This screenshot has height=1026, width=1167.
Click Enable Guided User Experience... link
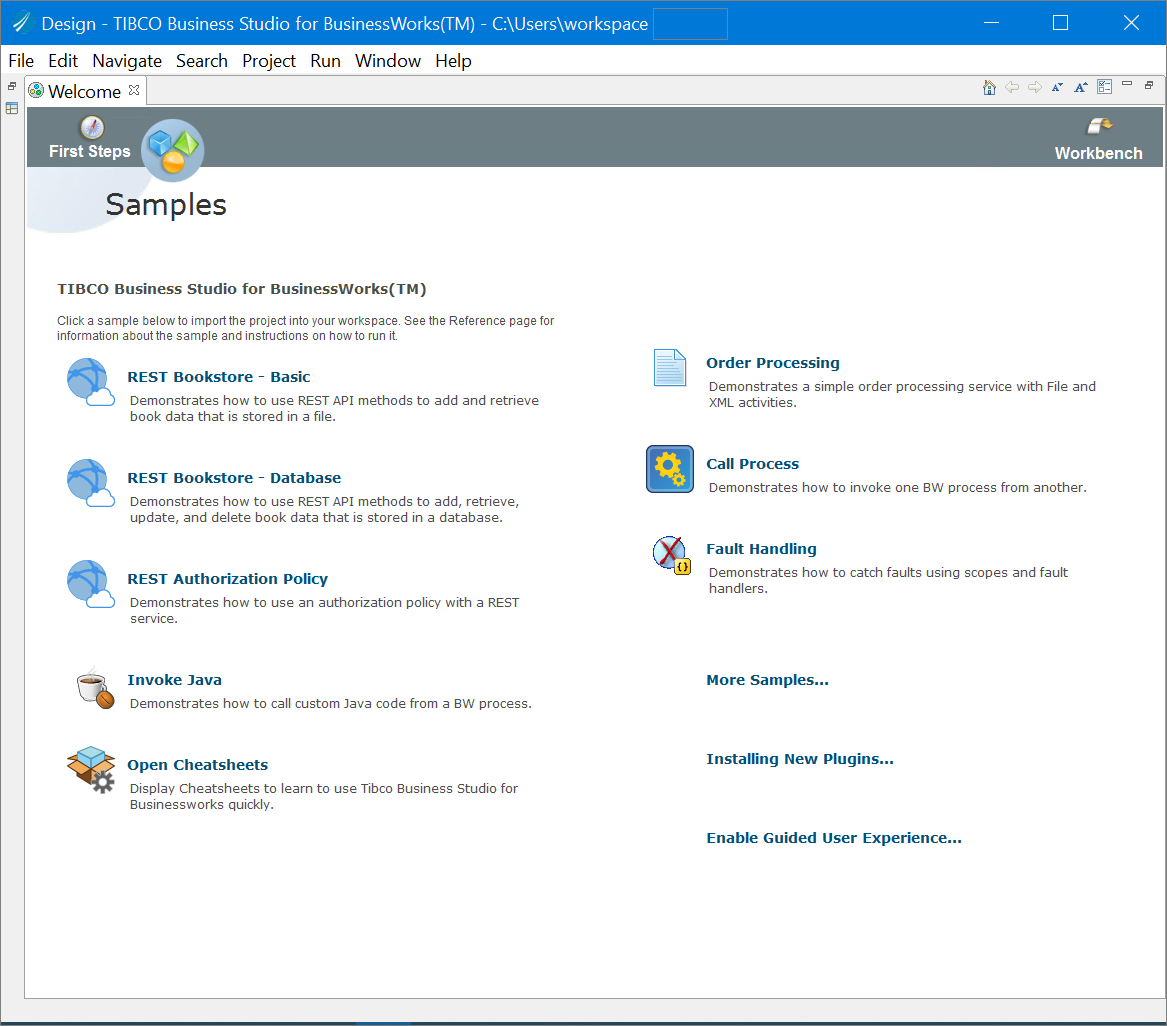[x=834, y=838]
